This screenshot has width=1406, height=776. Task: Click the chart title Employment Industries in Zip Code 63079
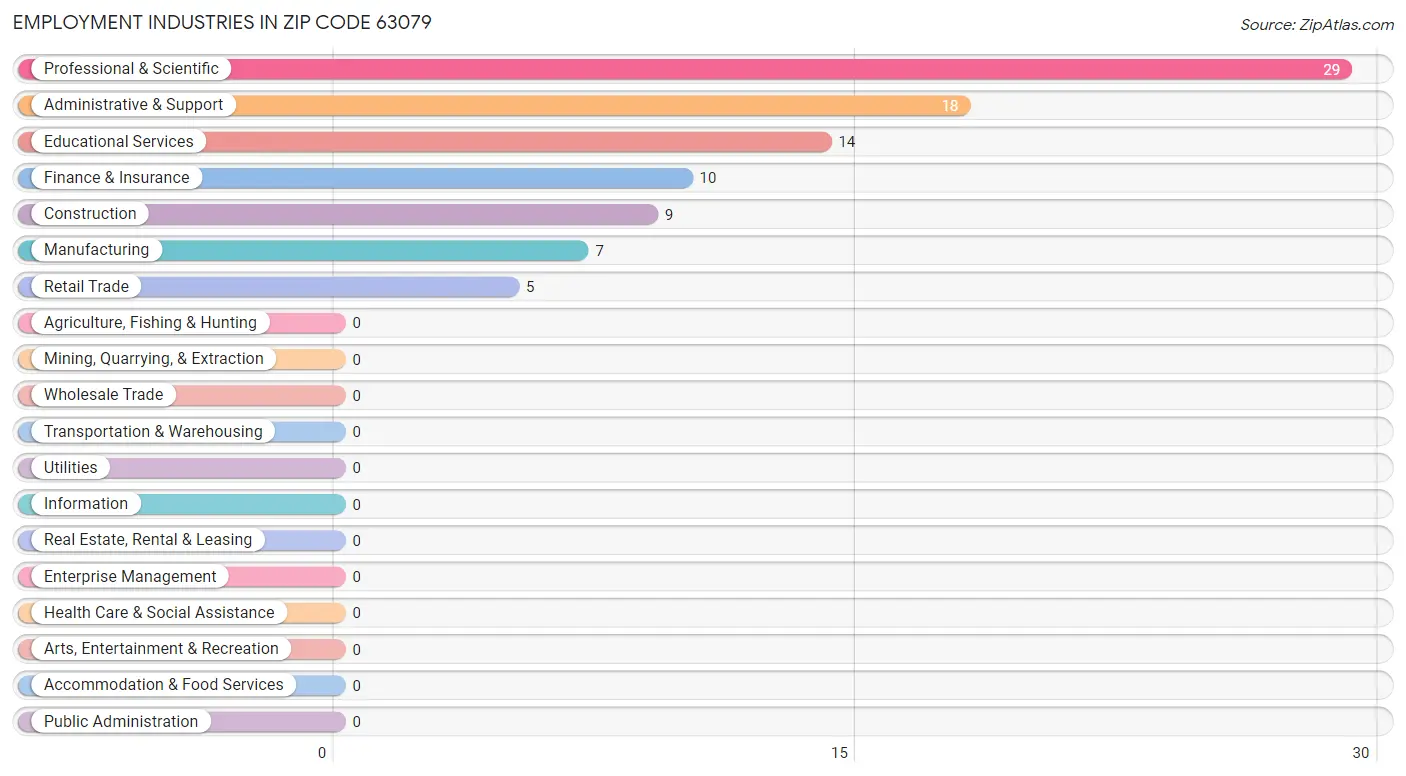click(222, 22)
